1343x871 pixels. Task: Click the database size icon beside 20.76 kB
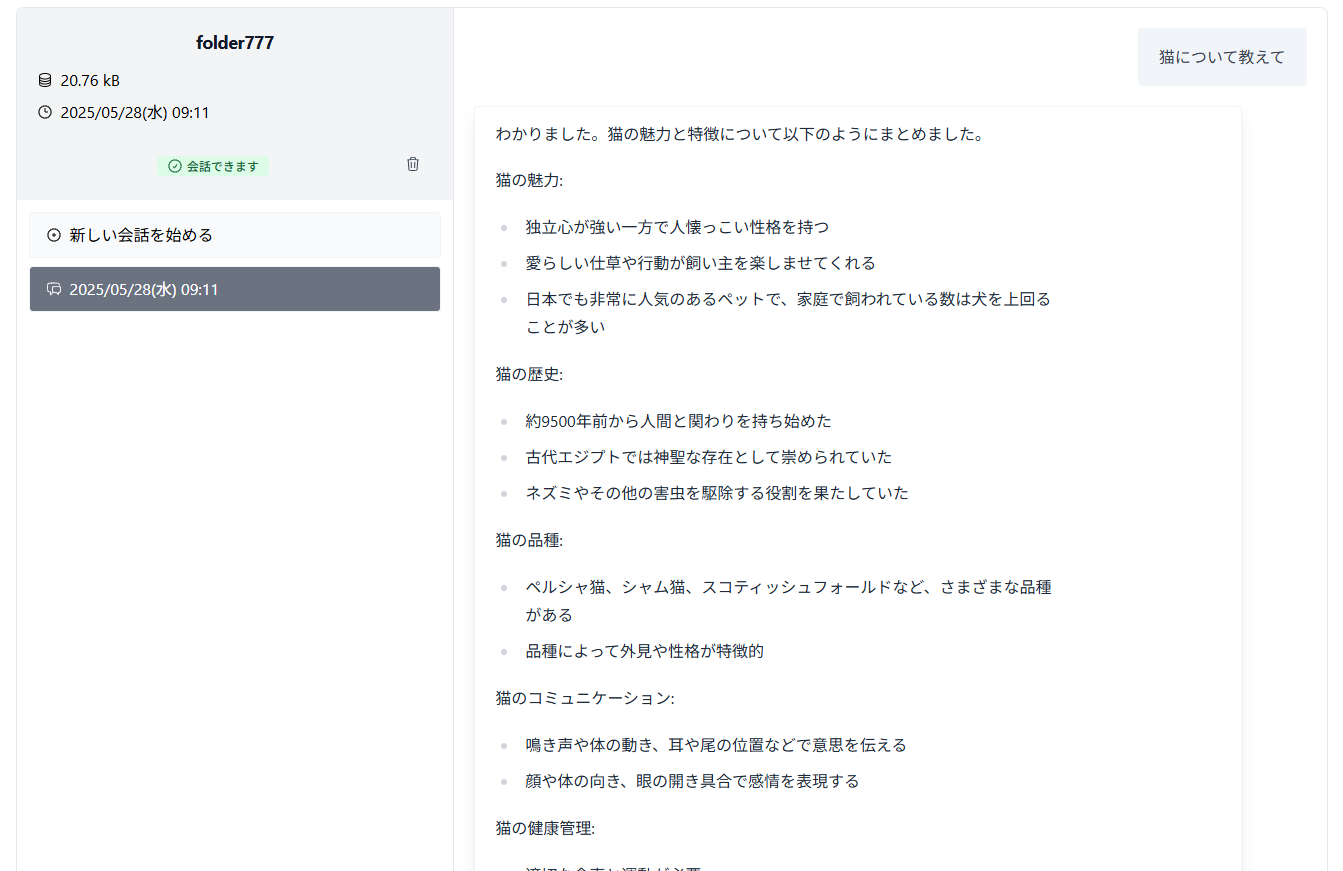[44, 80]
